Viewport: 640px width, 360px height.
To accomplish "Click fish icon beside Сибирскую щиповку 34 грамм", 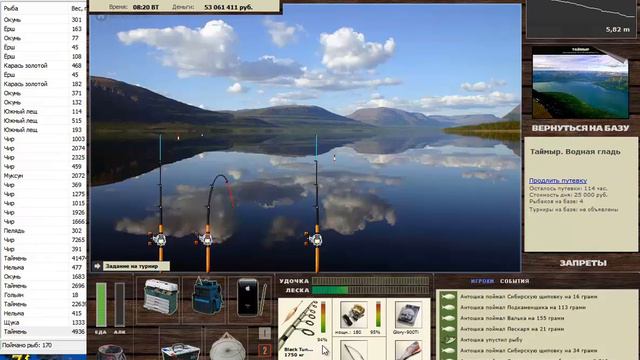I will coord(448,350).
